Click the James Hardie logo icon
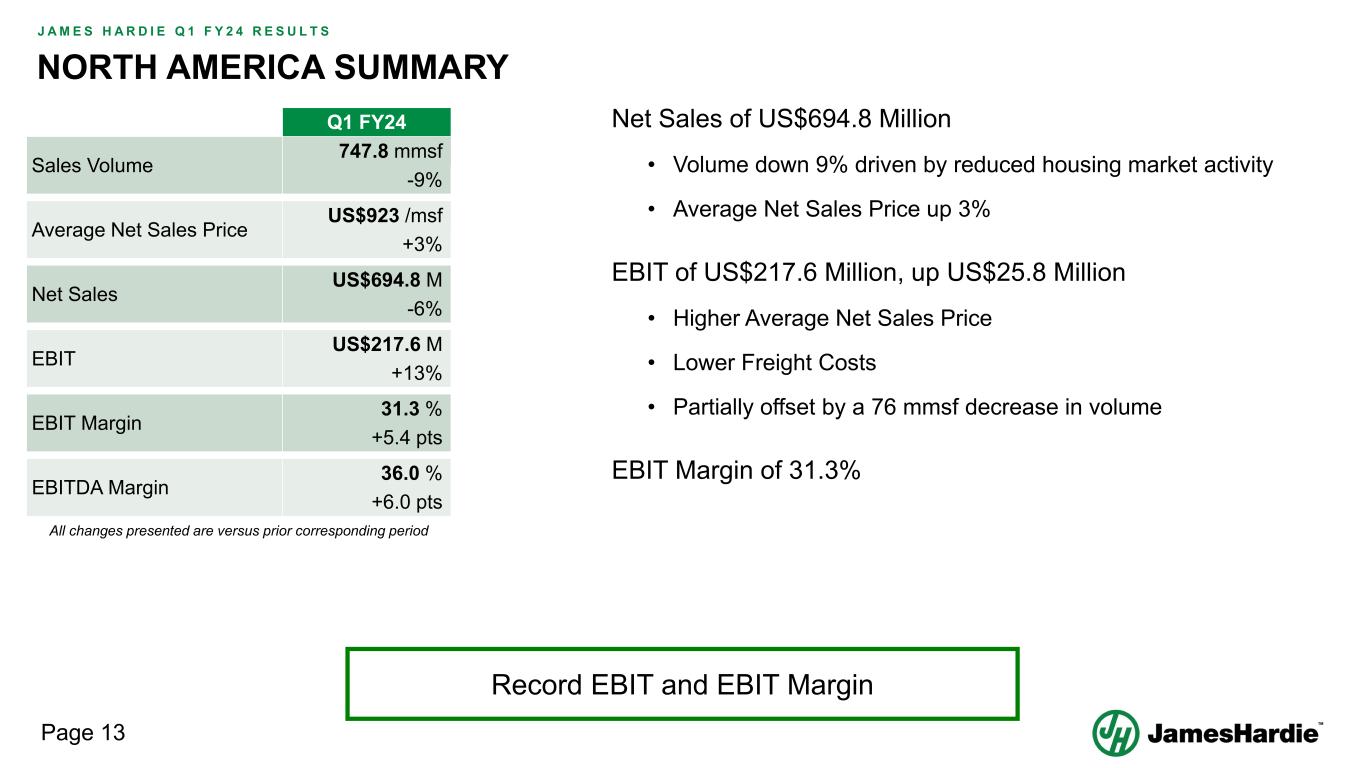 (1115, 733)
